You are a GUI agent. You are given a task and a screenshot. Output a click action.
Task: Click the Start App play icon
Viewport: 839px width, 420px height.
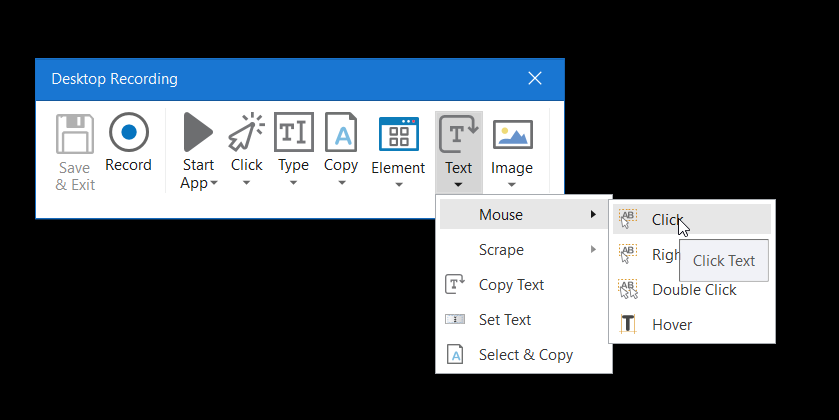pyautogui.click(x=198, y=132)
